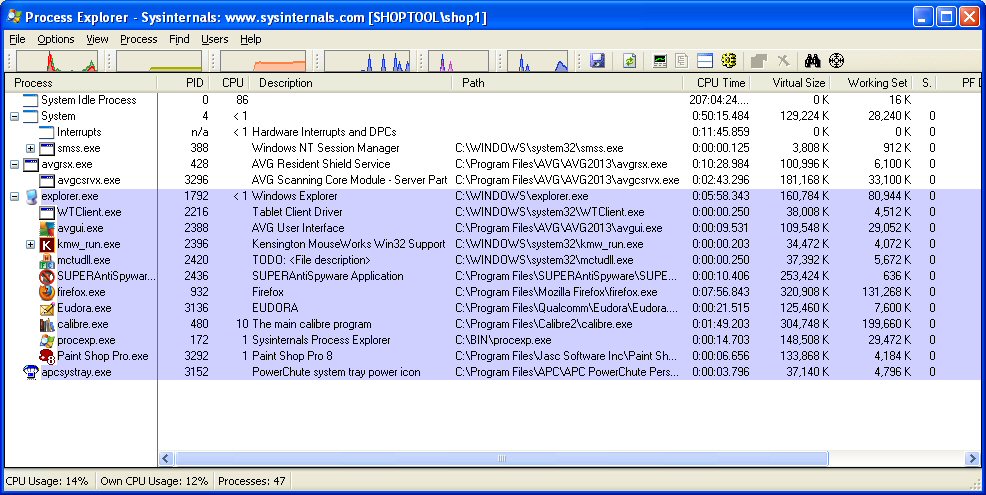Click the pink and blue network history graph
Screen dimensions: 986x495
[458, 61]
